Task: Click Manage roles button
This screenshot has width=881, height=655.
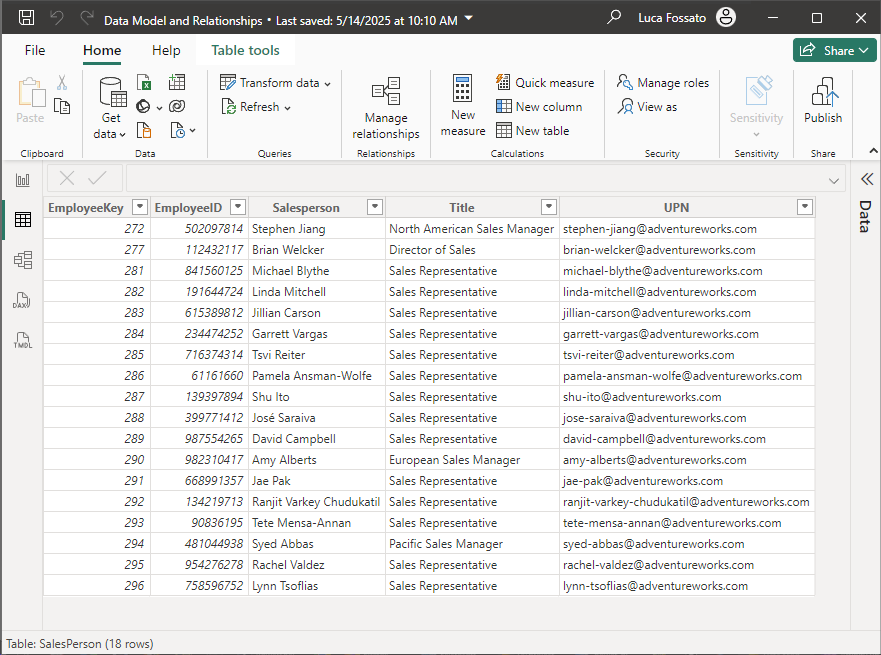Action: (x=662, y=83)
